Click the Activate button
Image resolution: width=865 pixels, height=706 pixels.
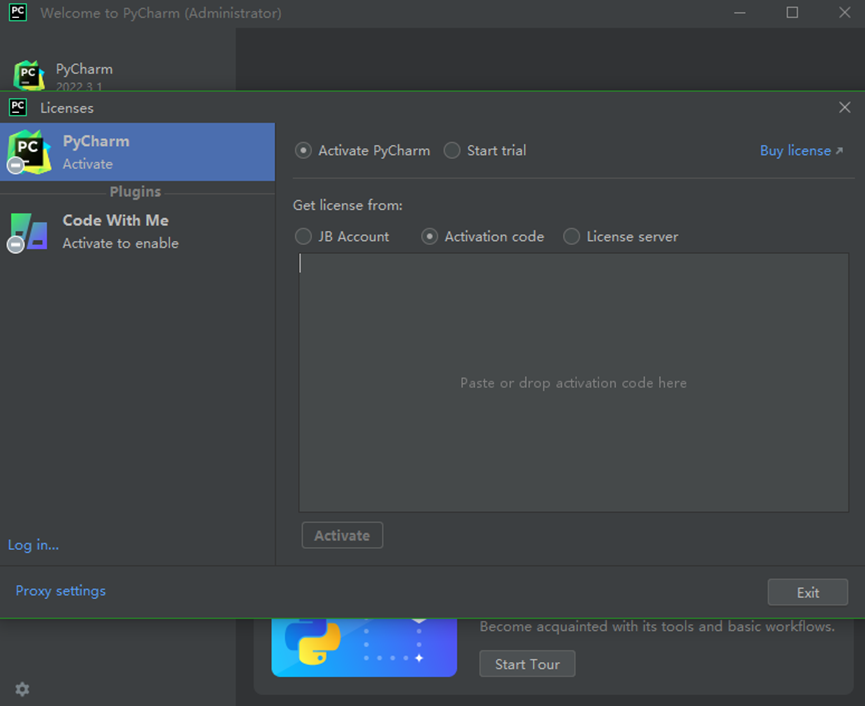point(342,536)
